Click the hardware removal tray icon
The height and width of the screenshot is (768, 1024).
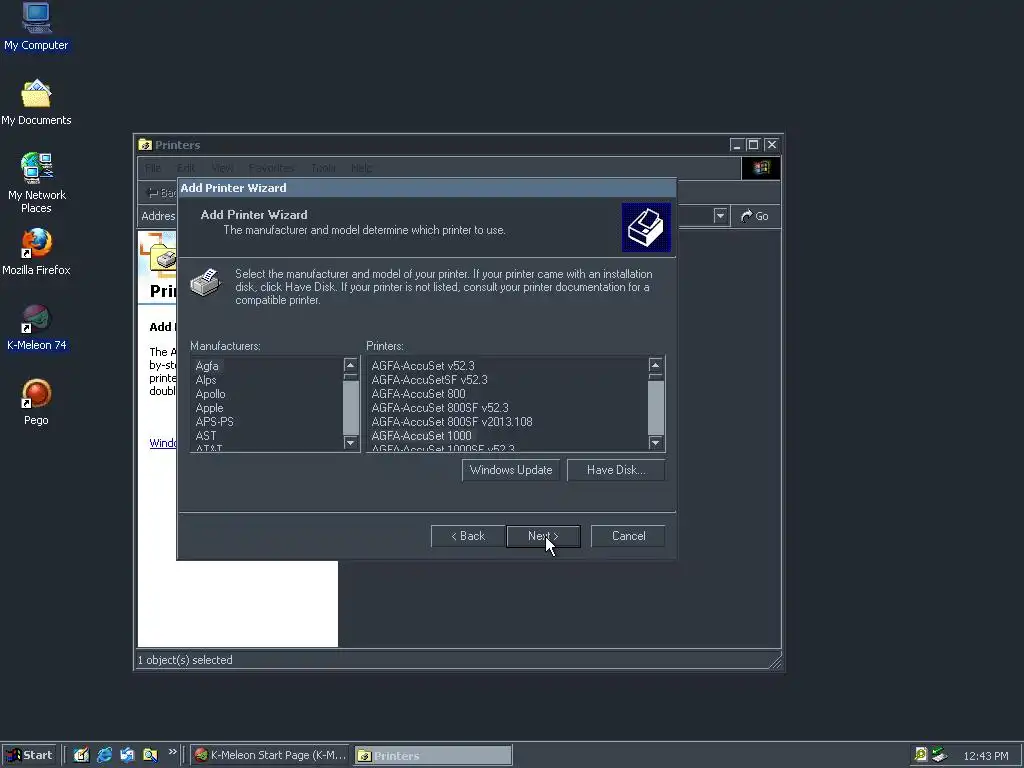(x=939, y=755)
